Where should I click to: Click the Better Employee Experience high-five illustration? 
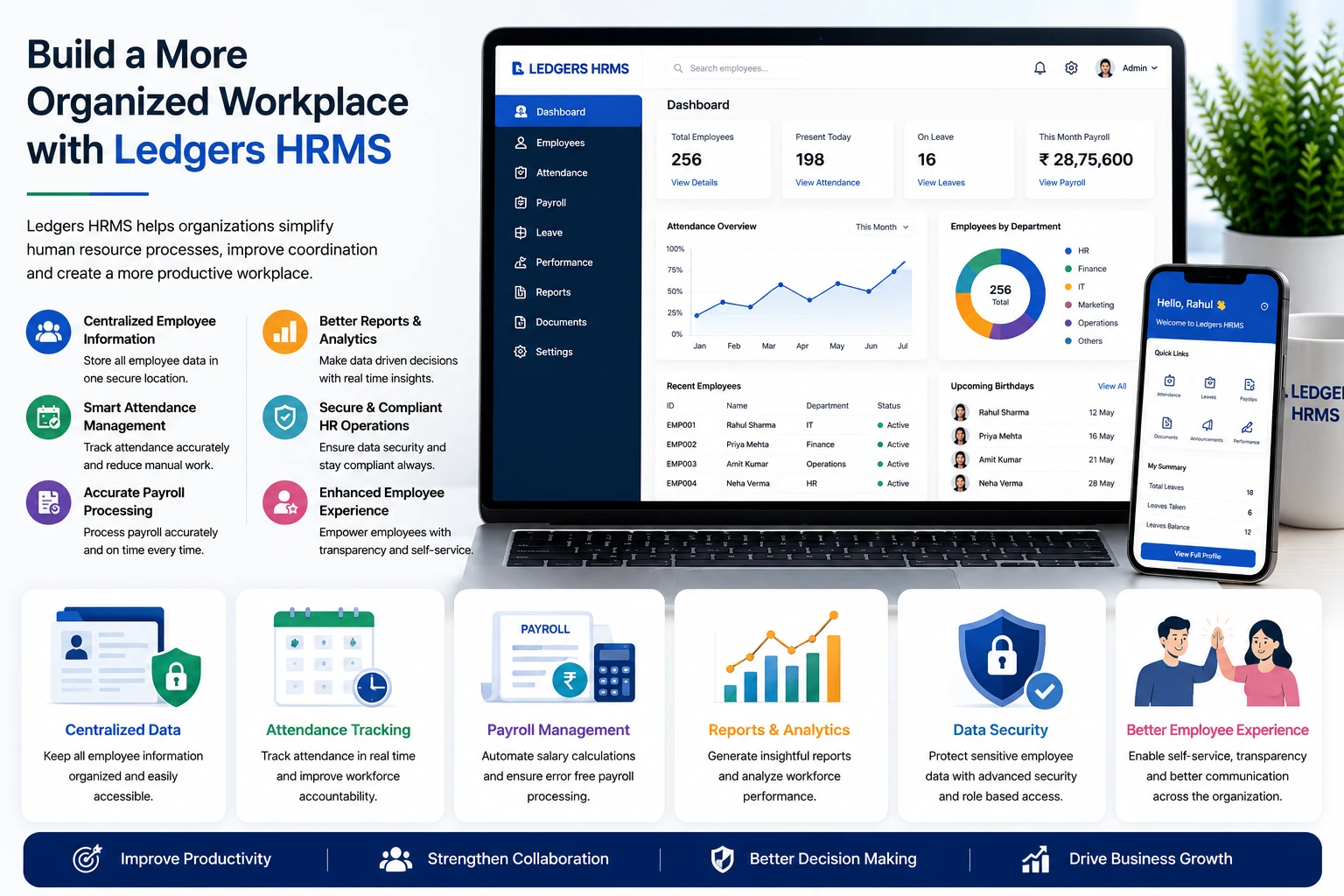pyautogui.click(x=1218, y=661)
